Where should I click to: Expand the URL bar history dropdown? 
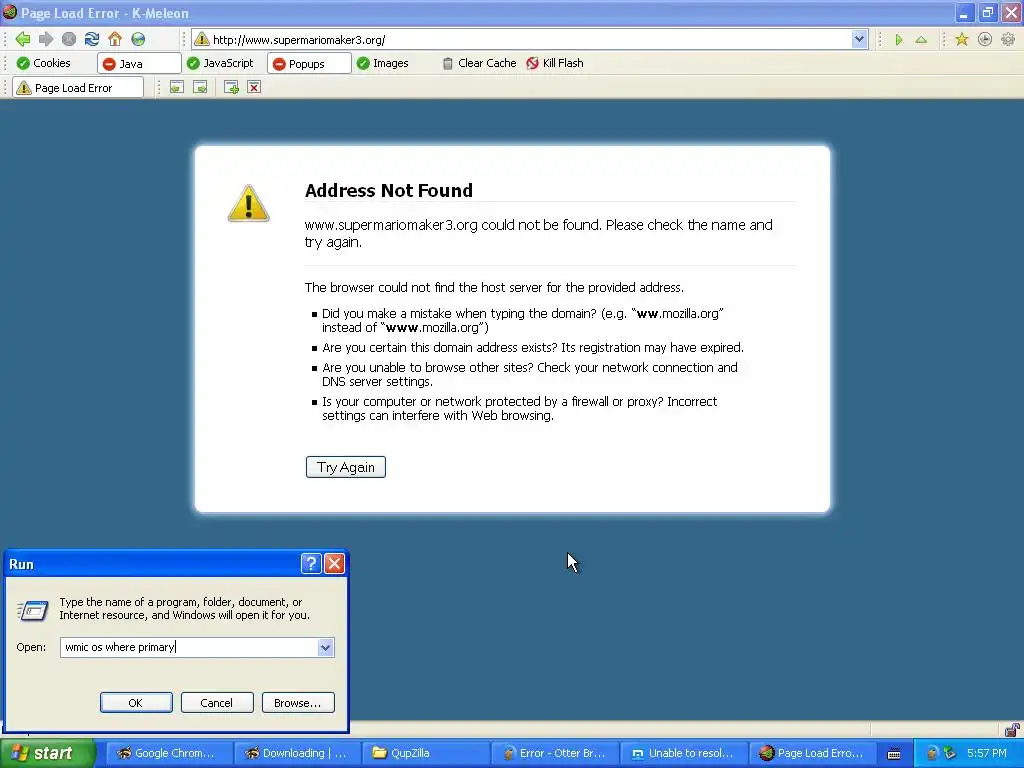859,39
